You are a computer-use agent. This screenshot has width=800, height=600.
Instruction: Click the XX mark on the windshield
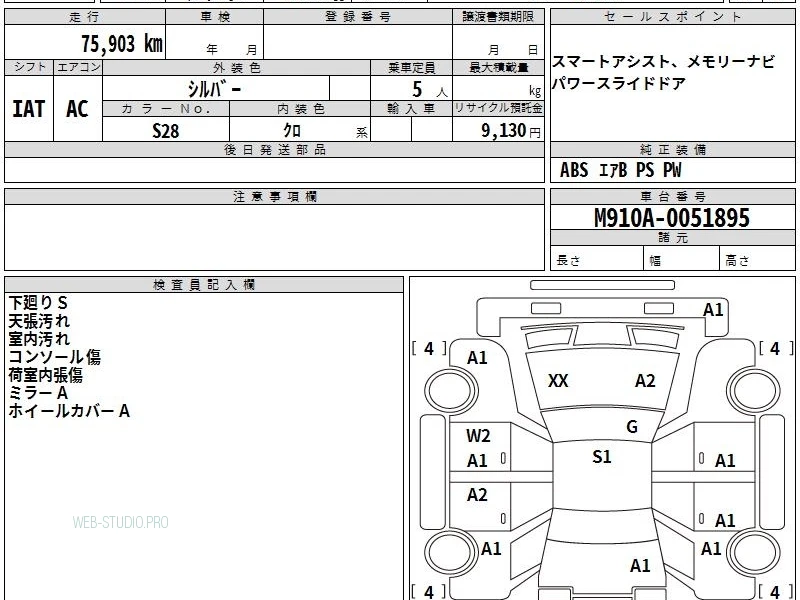(x=558, y=381)
